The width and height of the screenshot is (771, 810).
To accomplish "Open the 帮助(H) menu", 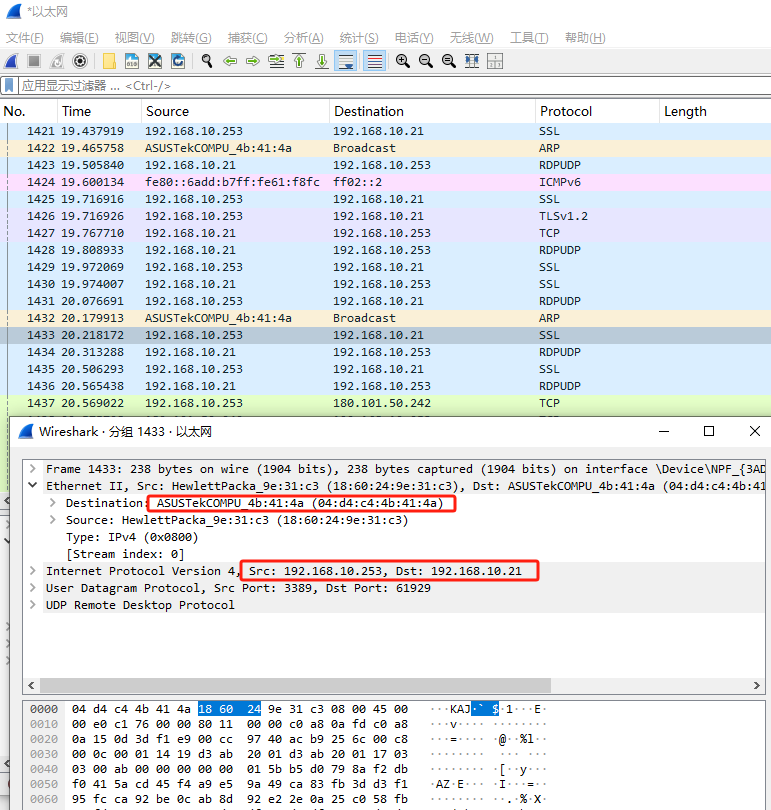I will tap(585, 38).
